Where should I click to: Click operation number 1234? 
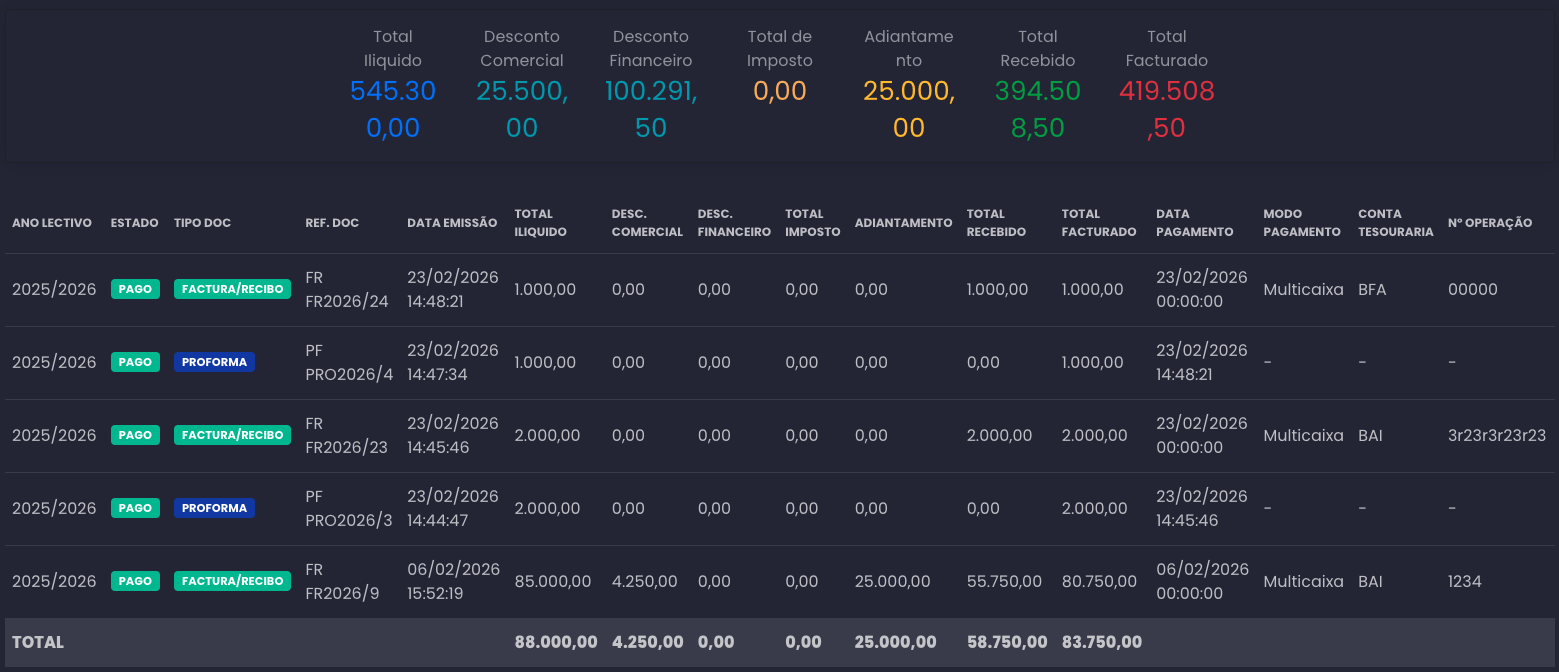(x=1465, y=582)
